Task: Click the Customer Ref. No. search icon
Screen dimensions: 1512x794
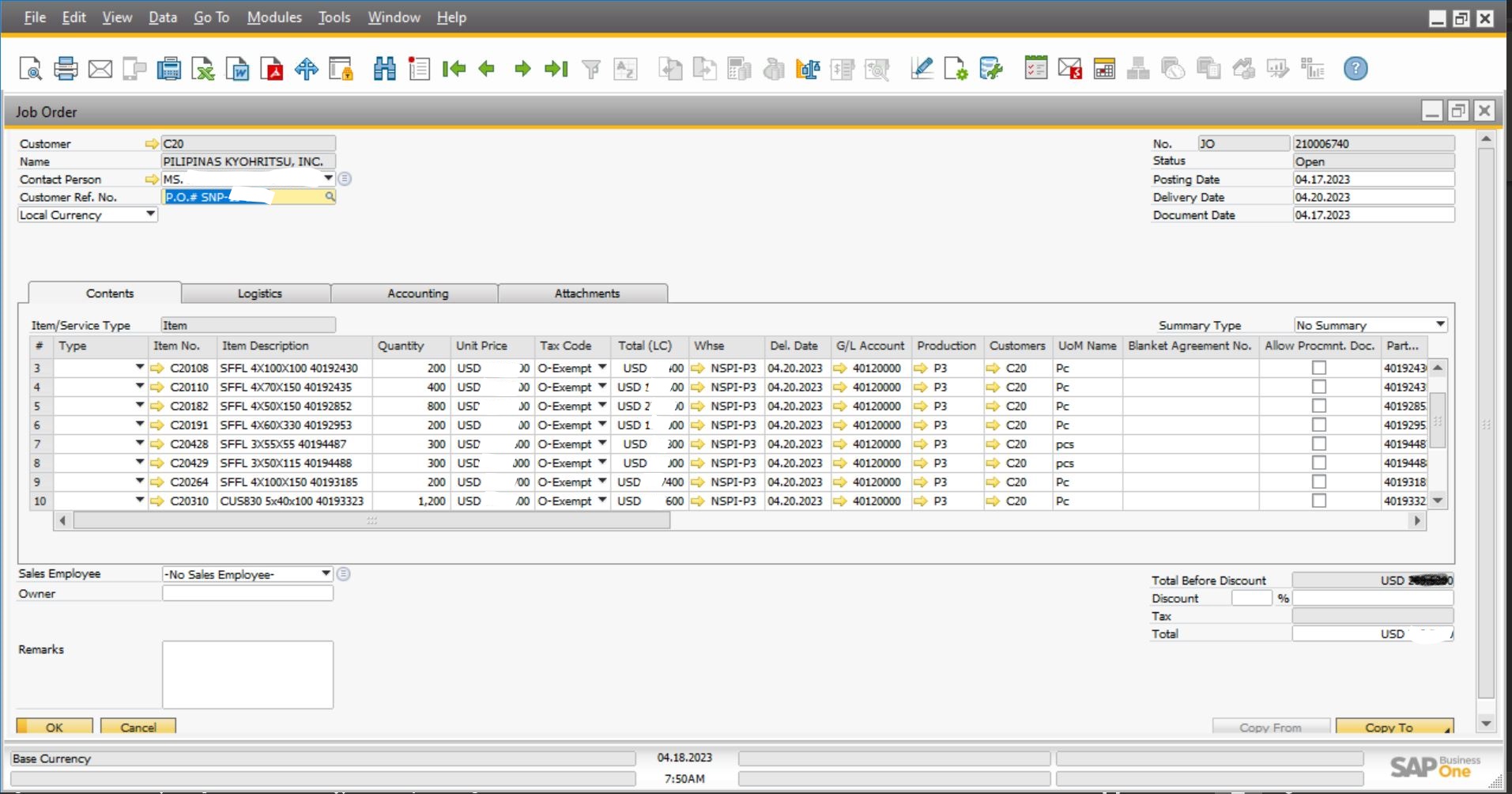Action: coord(330,197)
